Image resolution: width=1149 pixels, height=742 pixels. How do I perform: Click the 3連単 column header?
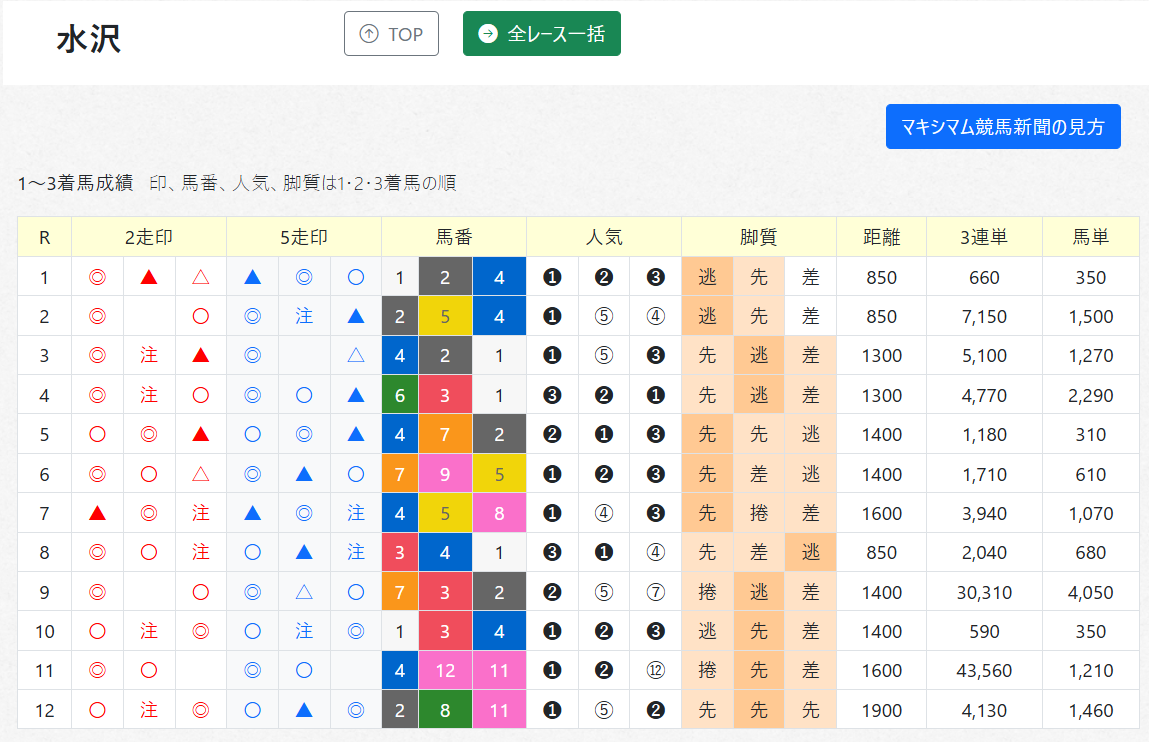click(984, 237)
